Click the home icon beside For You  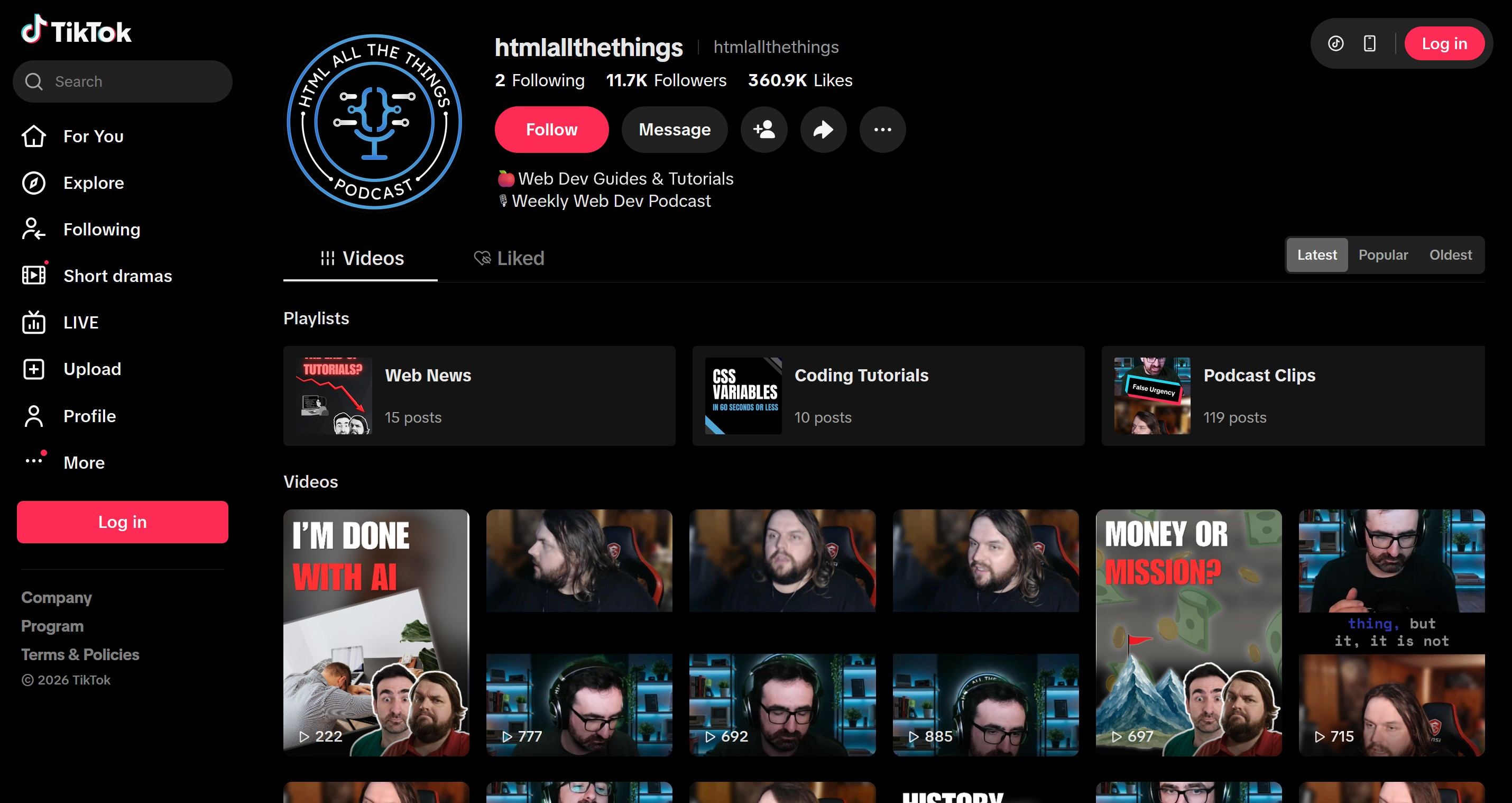pos(33,136)
